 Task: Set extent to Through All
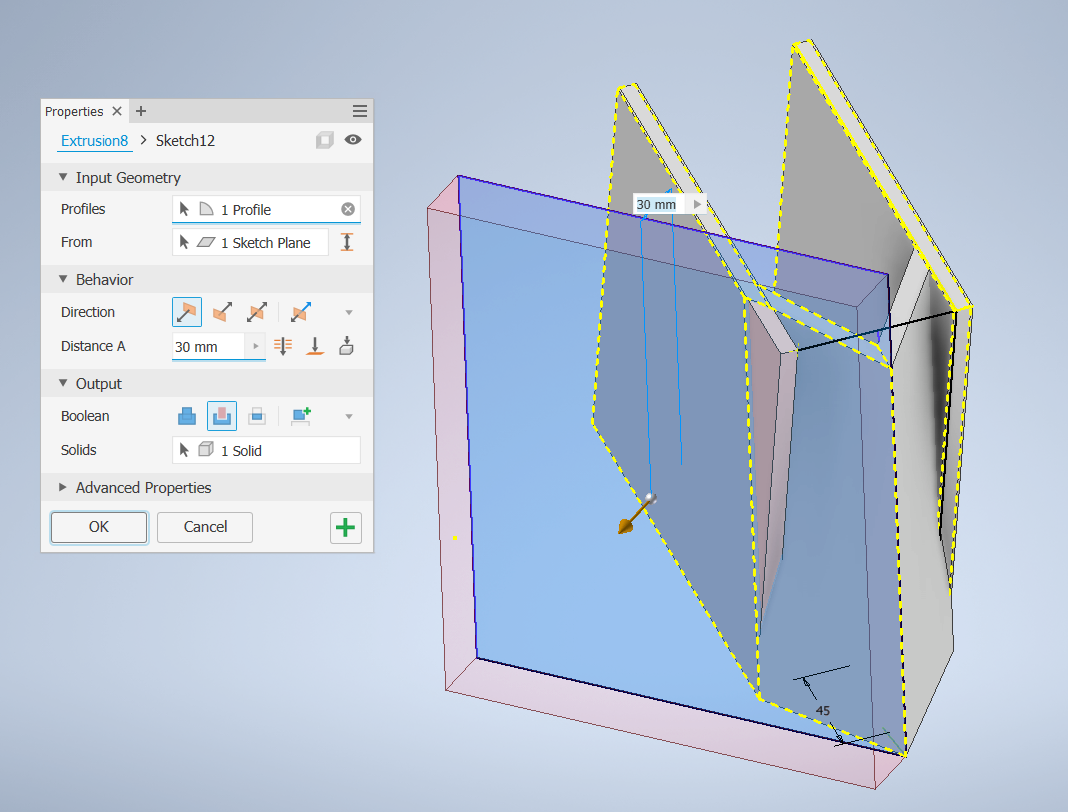[x=283, y=346]
